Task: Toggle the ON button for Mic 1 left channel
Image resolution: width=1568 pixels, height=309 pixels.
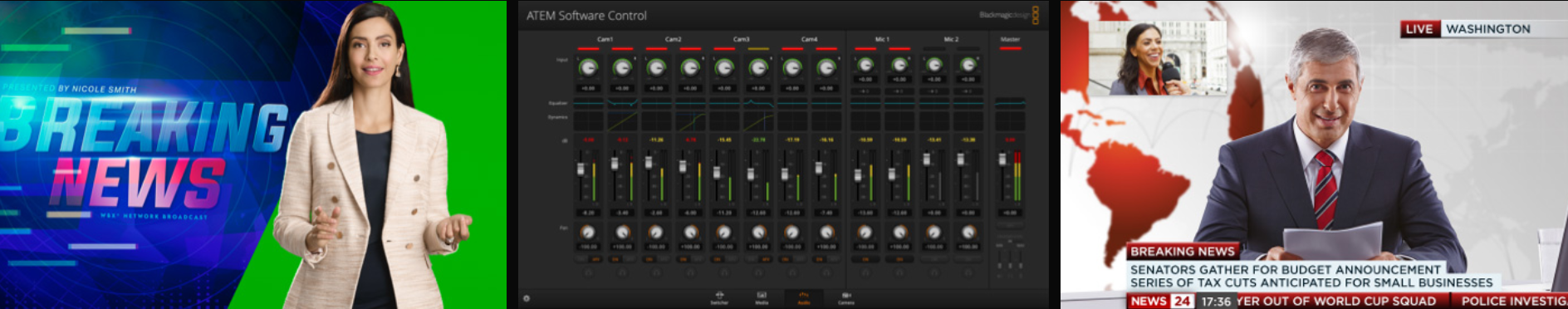Action: tap(865, 259)
